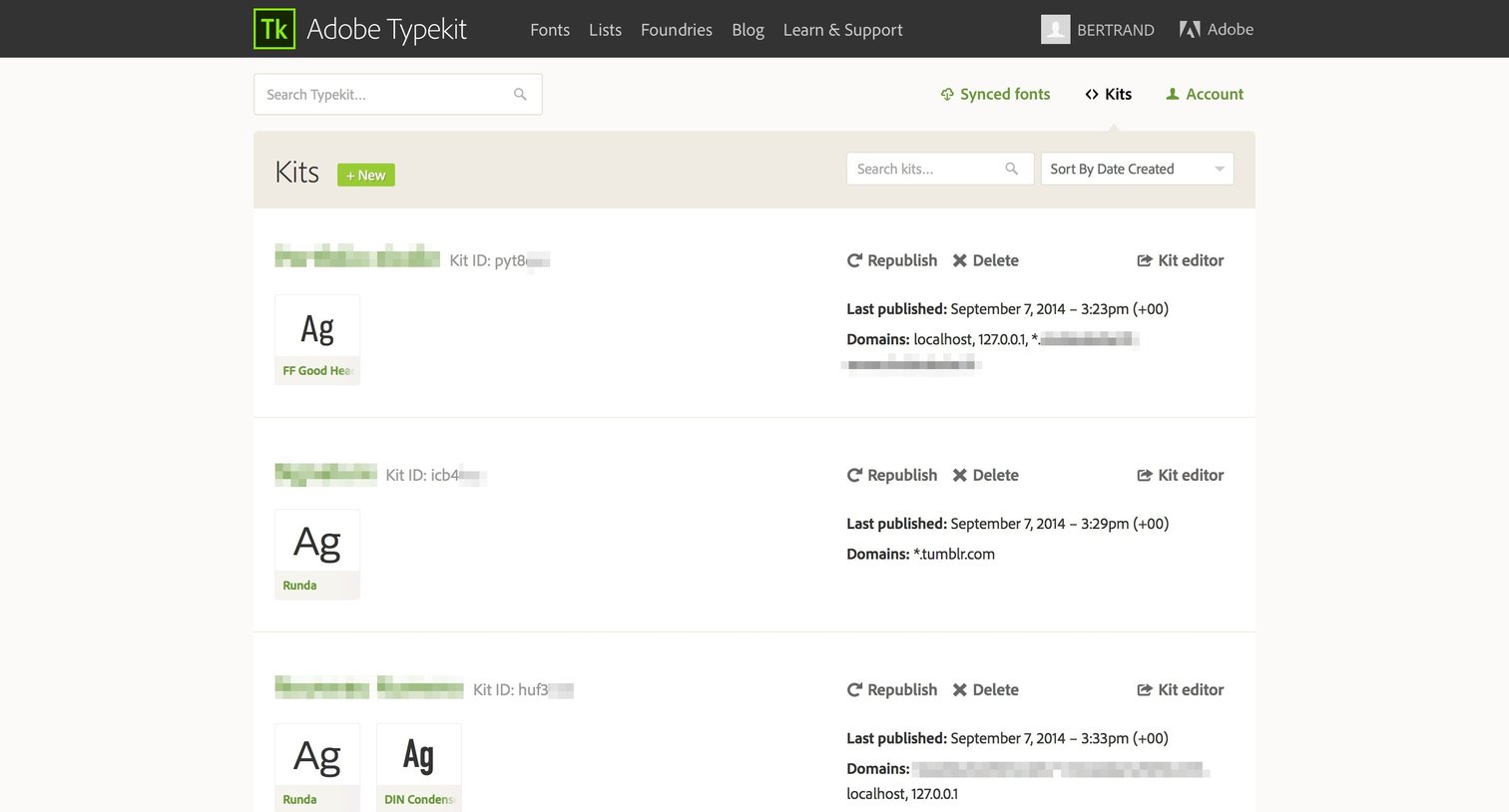The height and width of the screenshot is (812, 1509).
Task: Click Republish icon for kit huf3
Action: pos(854,689)
